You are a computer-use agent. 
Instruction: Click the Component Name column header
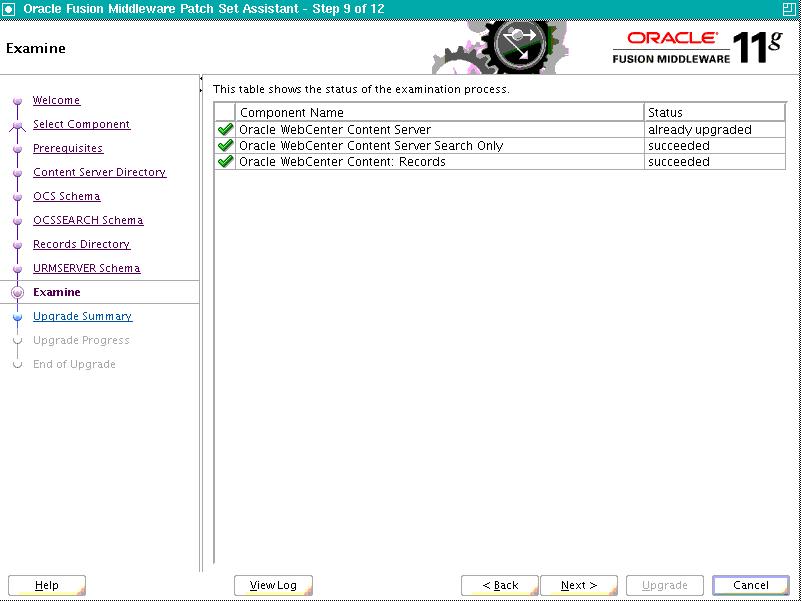pos(439,112)
